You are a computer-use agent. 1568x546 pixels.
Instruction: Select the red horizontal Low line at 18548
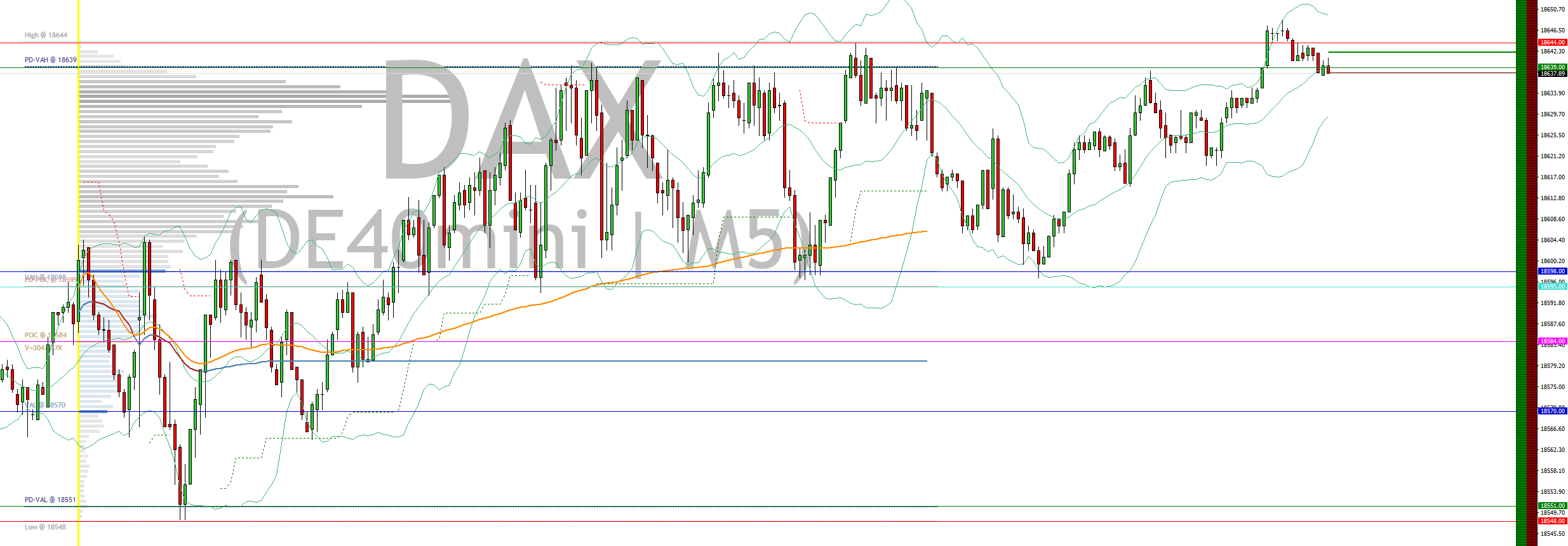pyautogui.click(x=758, y=521)
